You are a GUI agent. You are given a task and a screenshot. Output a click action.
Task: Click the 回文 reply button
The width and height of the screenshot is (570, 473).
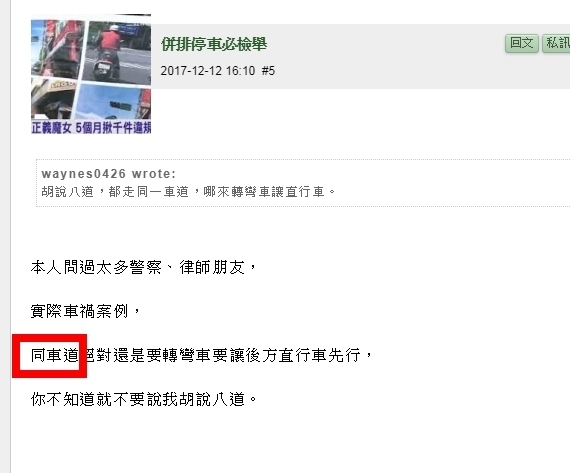pos(521,43)
